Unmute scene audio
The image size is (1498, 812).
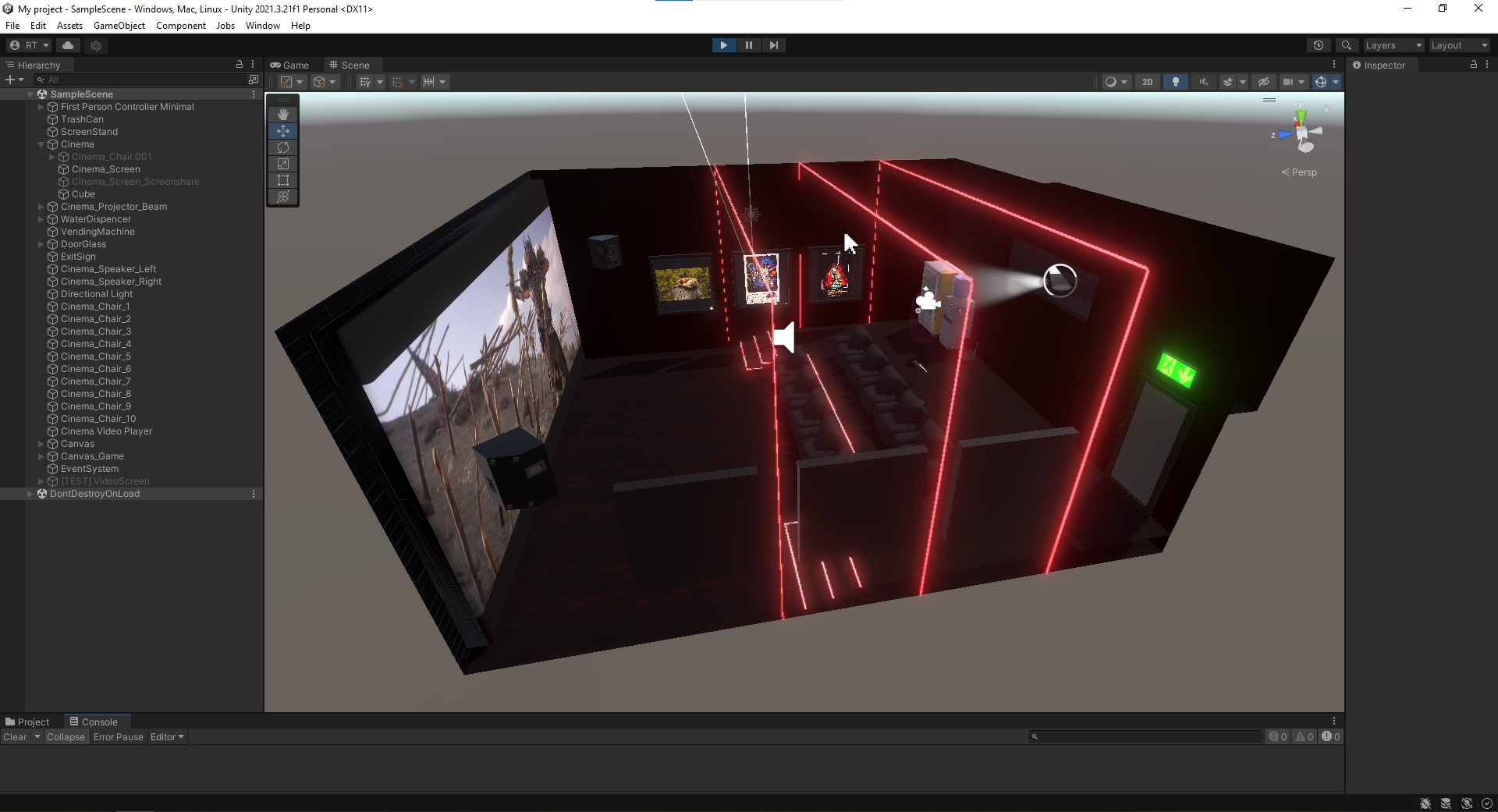1203,81
